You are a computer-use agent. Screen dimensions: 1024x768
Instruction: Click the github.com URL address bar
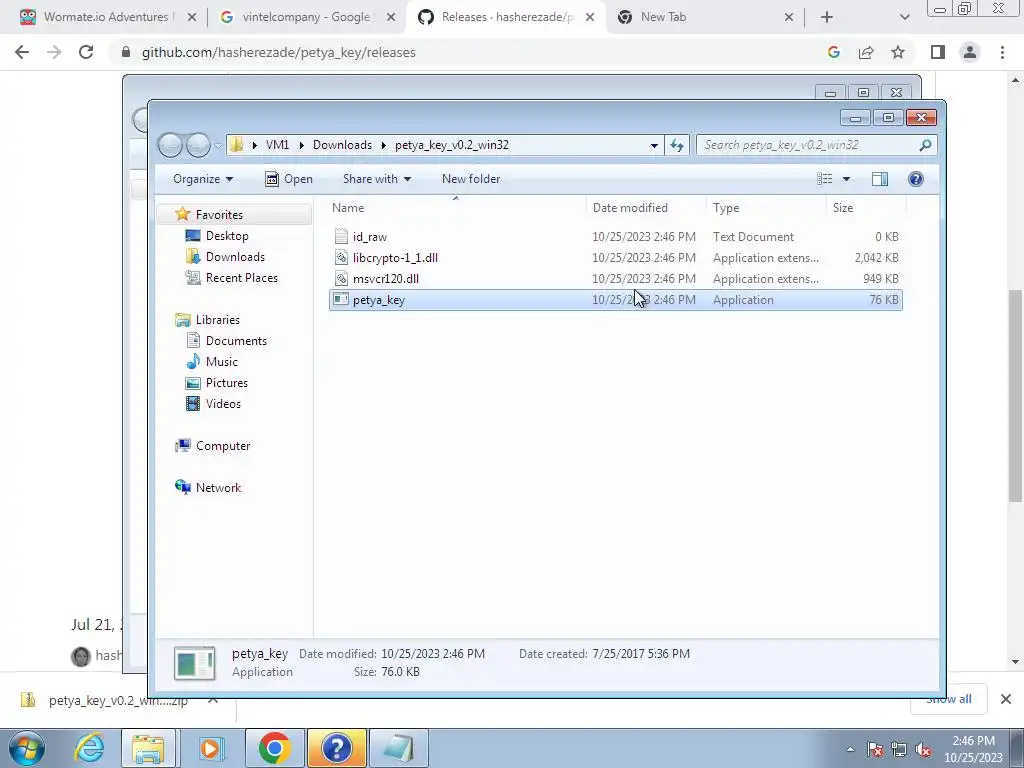(x=278, y=52)
